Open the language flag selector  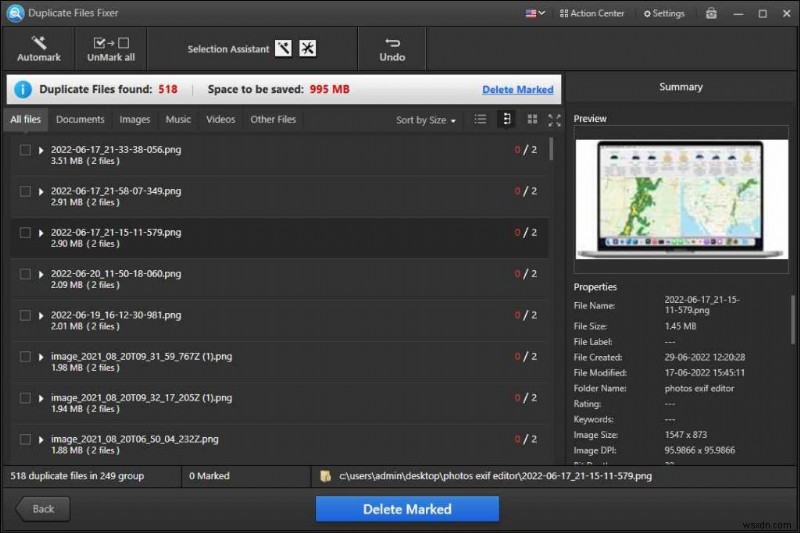click(535, 13)
